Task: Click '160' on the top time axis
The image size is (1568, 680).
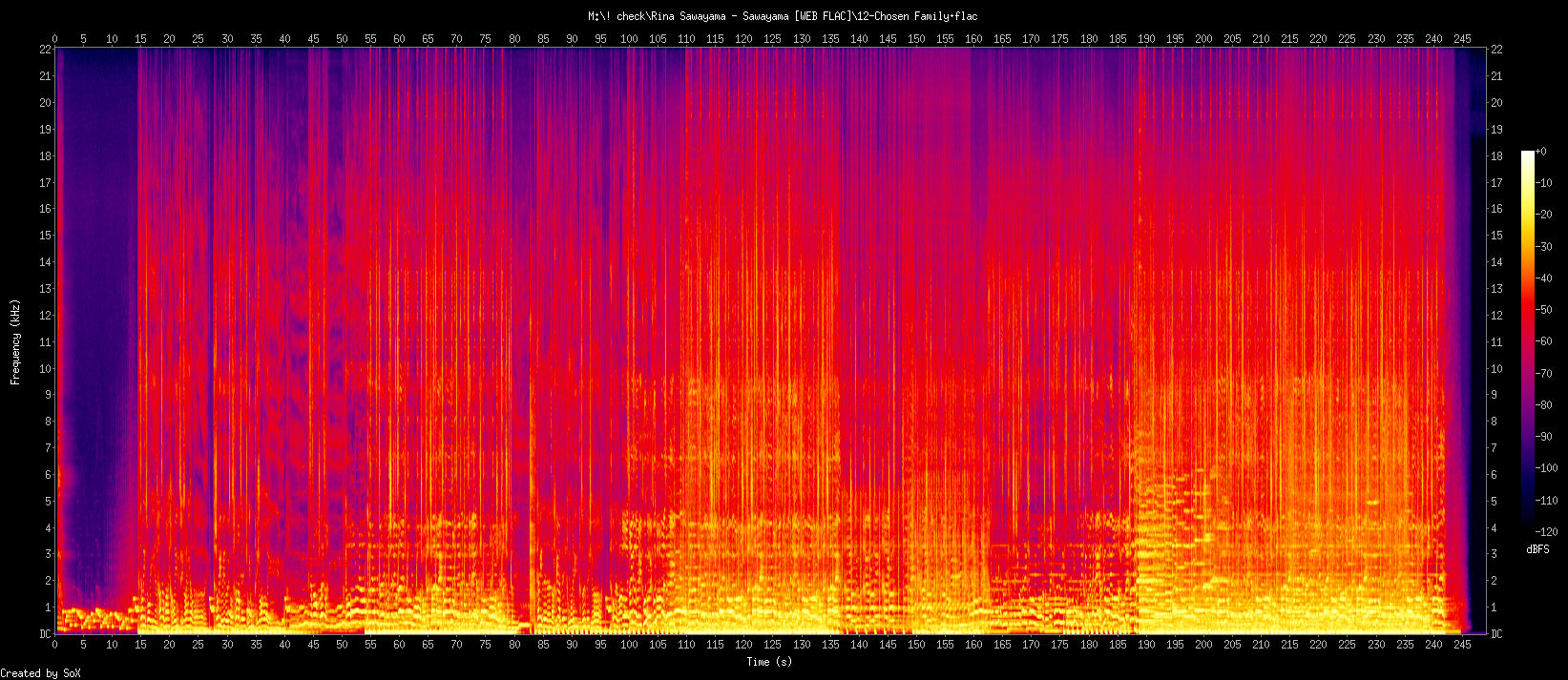Action: (x=973, y=39)
